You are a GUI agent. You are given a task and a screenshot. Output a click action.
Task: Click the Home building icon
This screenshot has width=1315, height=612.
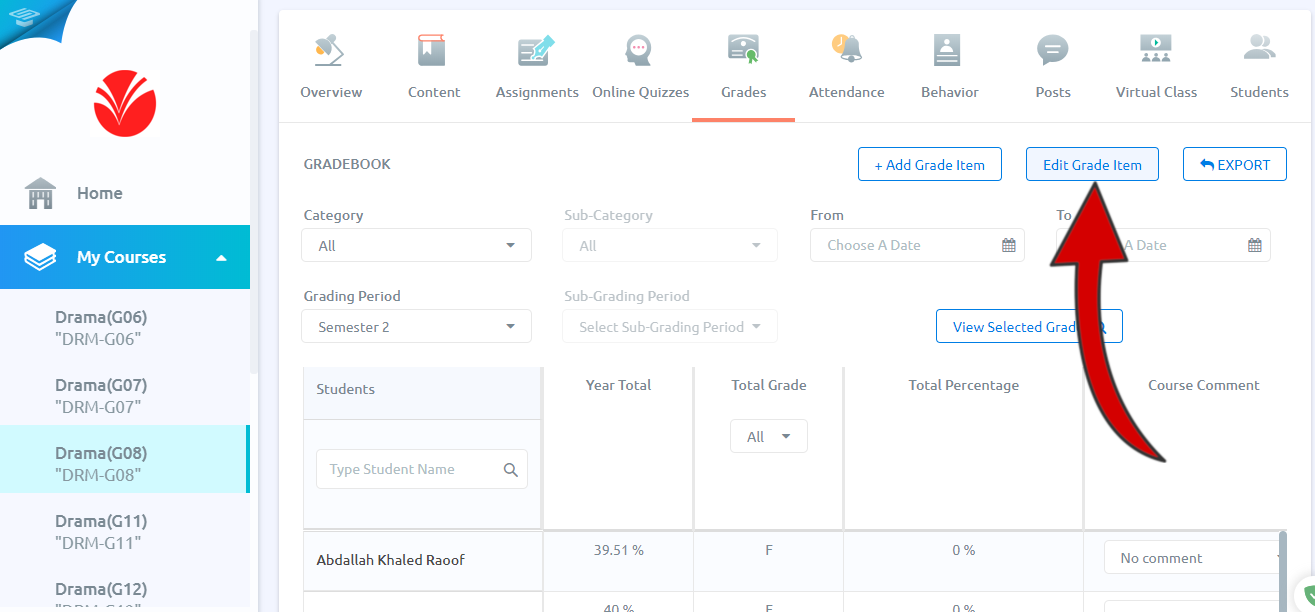point(40,193)
